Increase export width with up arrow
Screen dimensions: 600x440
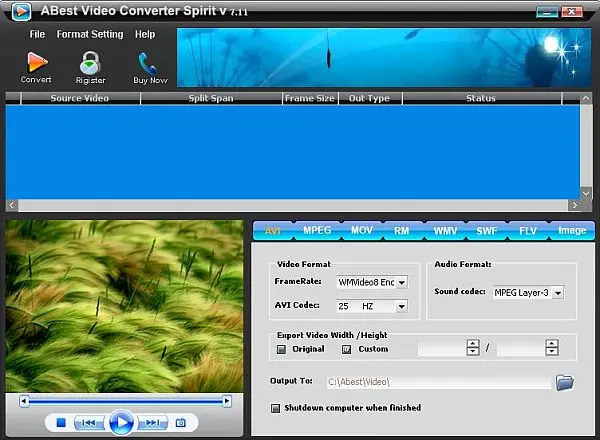point(473,343)
